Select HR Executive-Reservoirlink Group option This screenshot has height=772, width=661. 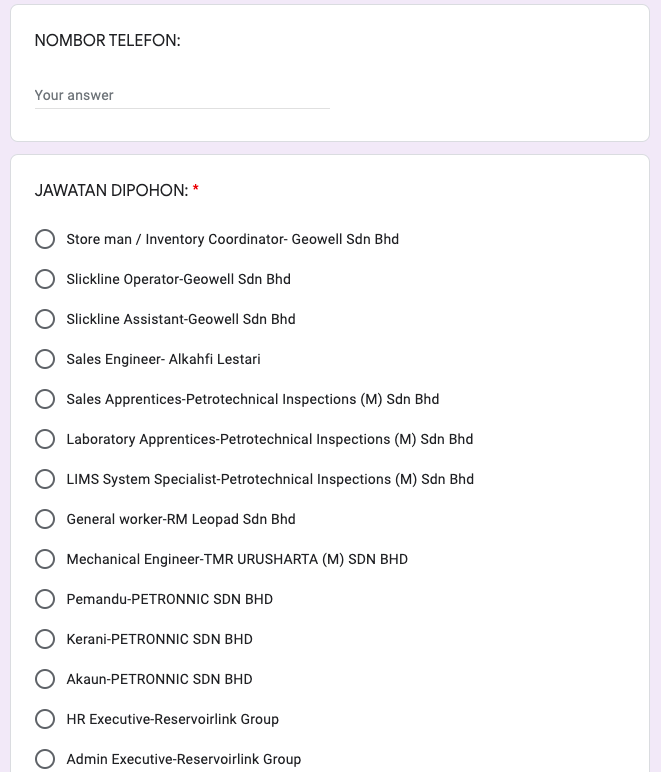[x=45, y=719]
